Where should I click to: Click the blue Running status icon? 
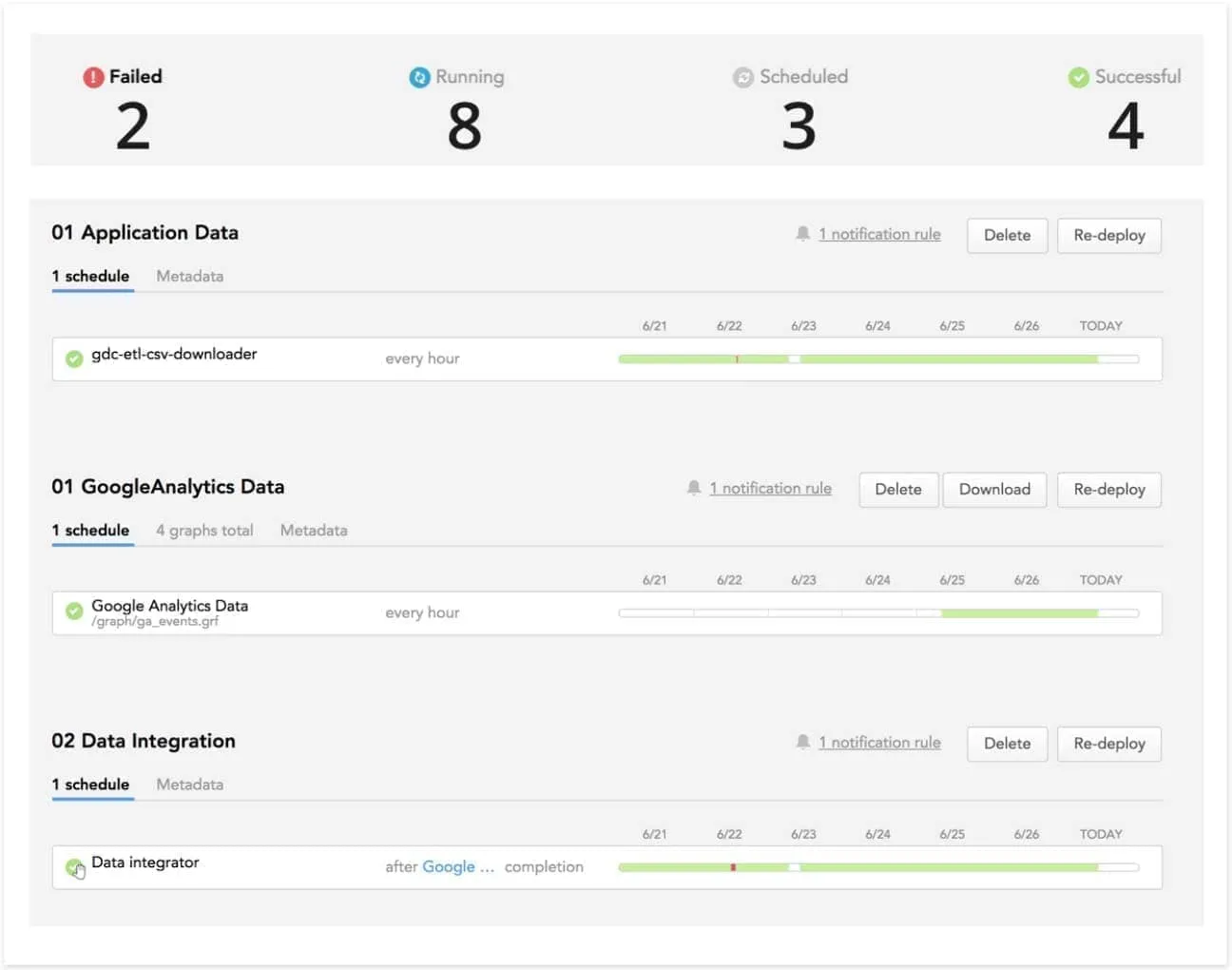(x=419, y=77)
